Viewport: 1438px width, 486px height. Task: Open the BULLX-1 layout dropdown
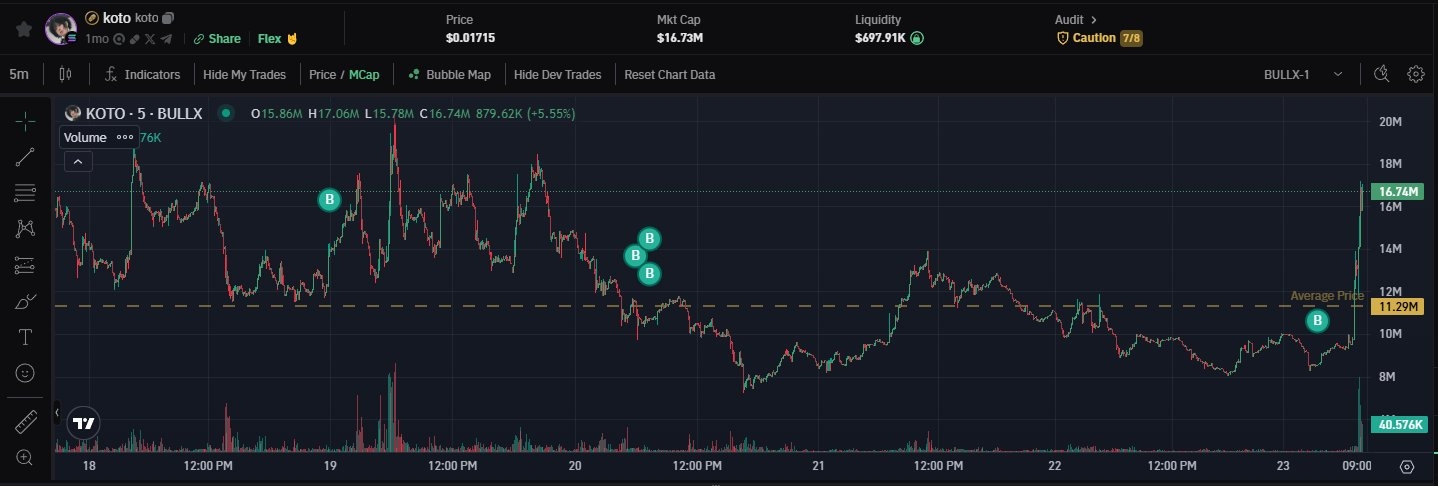(x=1302, y=74)
